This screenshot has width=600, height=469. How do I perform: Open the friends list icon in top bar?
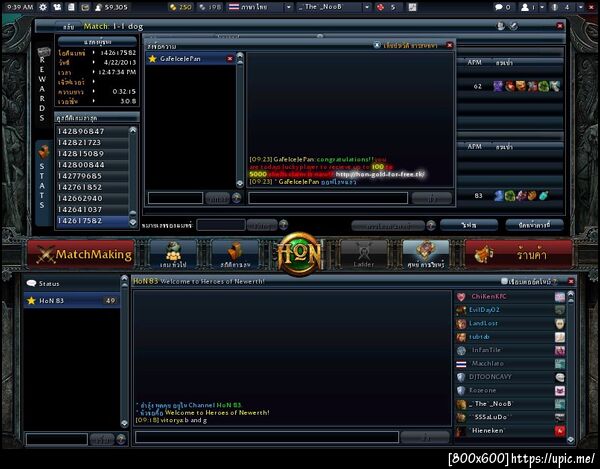click(525, 7)
